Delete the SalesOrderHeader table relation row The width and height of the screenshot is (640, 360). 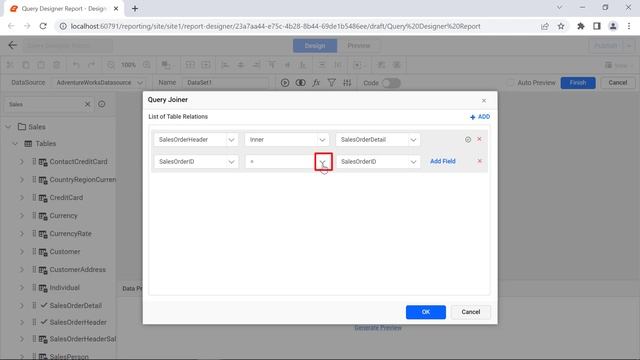pos(479,139)
